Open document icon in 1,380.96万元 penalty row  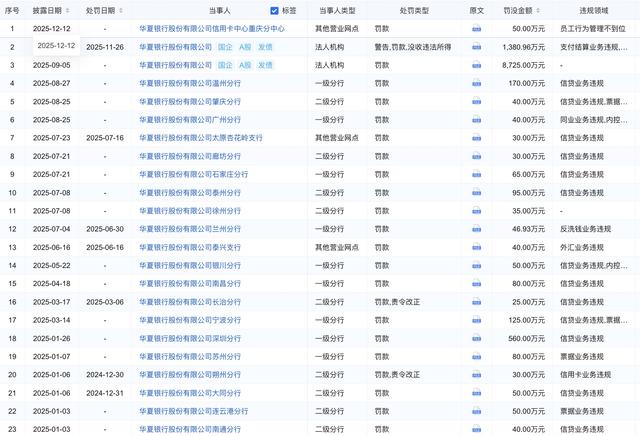(x=476, y=47)
